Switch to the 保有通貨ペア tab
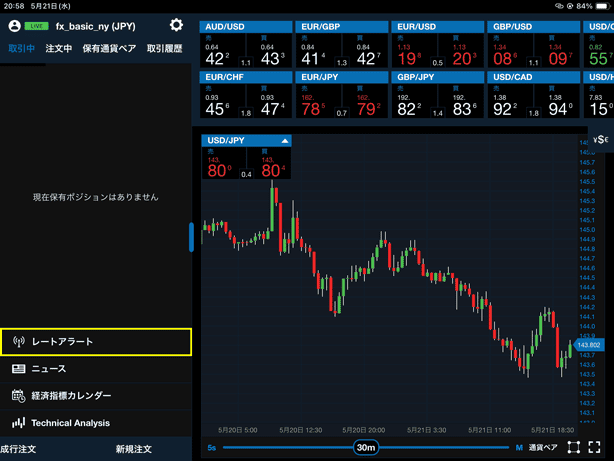The image size is (614, 461). [109, 49]
